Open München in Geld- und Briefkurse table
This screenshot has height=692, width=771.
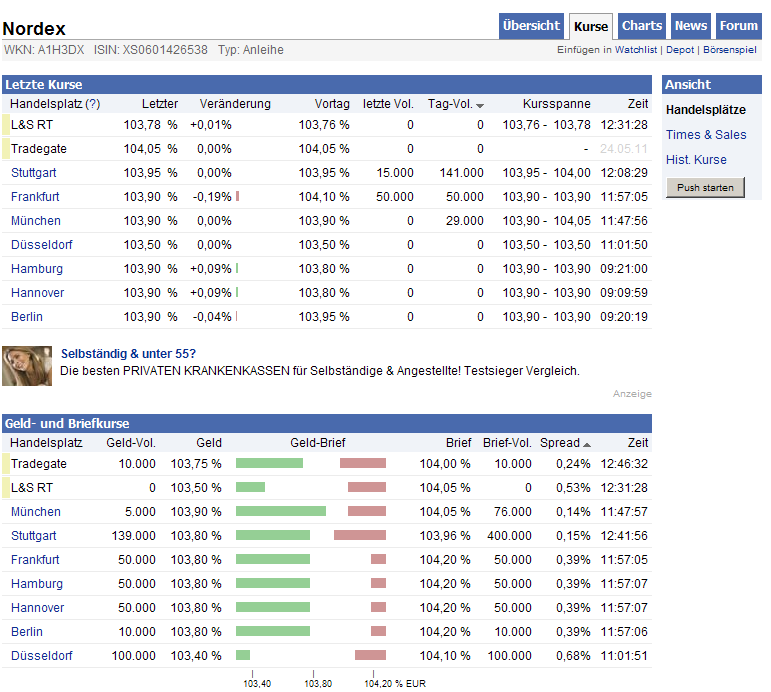36,512
